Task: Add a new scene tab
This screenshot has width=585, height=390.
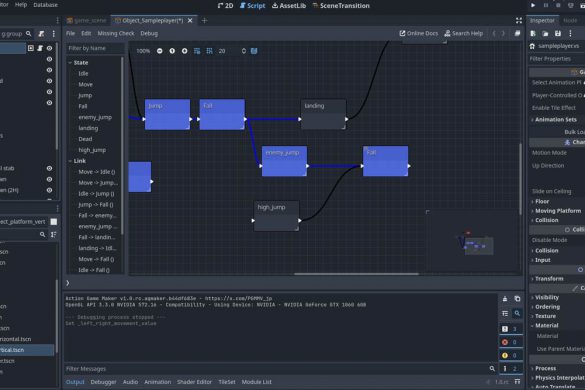Action: [x=204, y=21]
